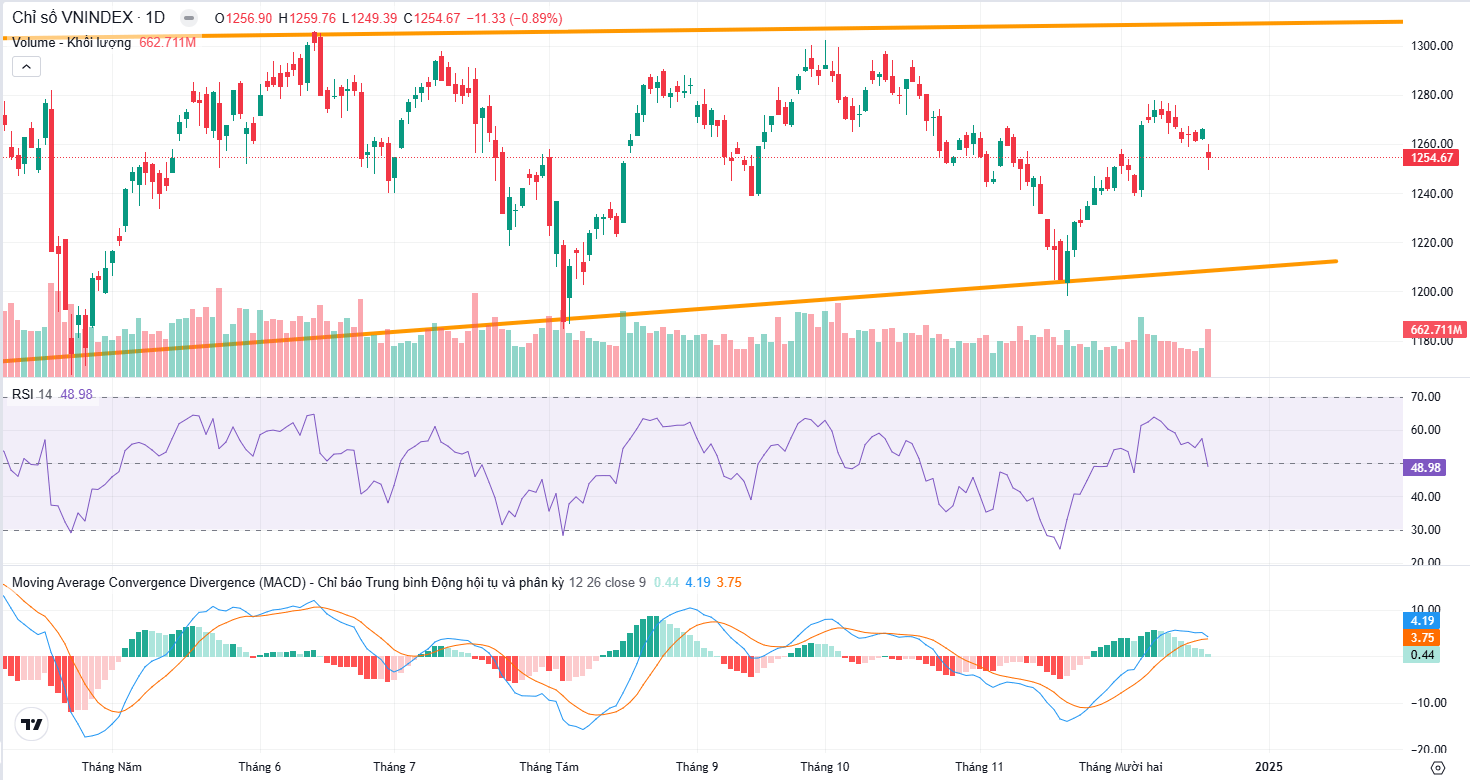Click the 1240.00 price axis label
The image size is (1470, 780).
[x=1431, y=194]
